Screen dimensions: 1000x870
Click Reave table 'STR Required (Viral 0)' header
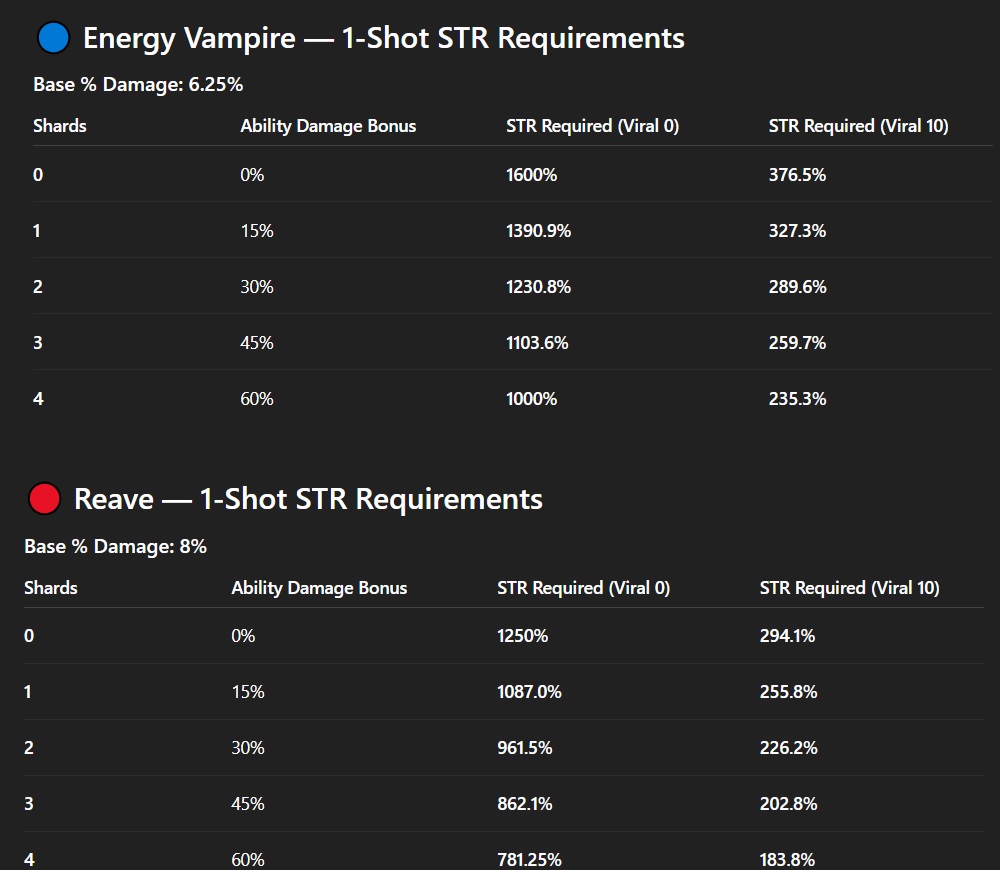pyautogui.click(x=584, y=588)
